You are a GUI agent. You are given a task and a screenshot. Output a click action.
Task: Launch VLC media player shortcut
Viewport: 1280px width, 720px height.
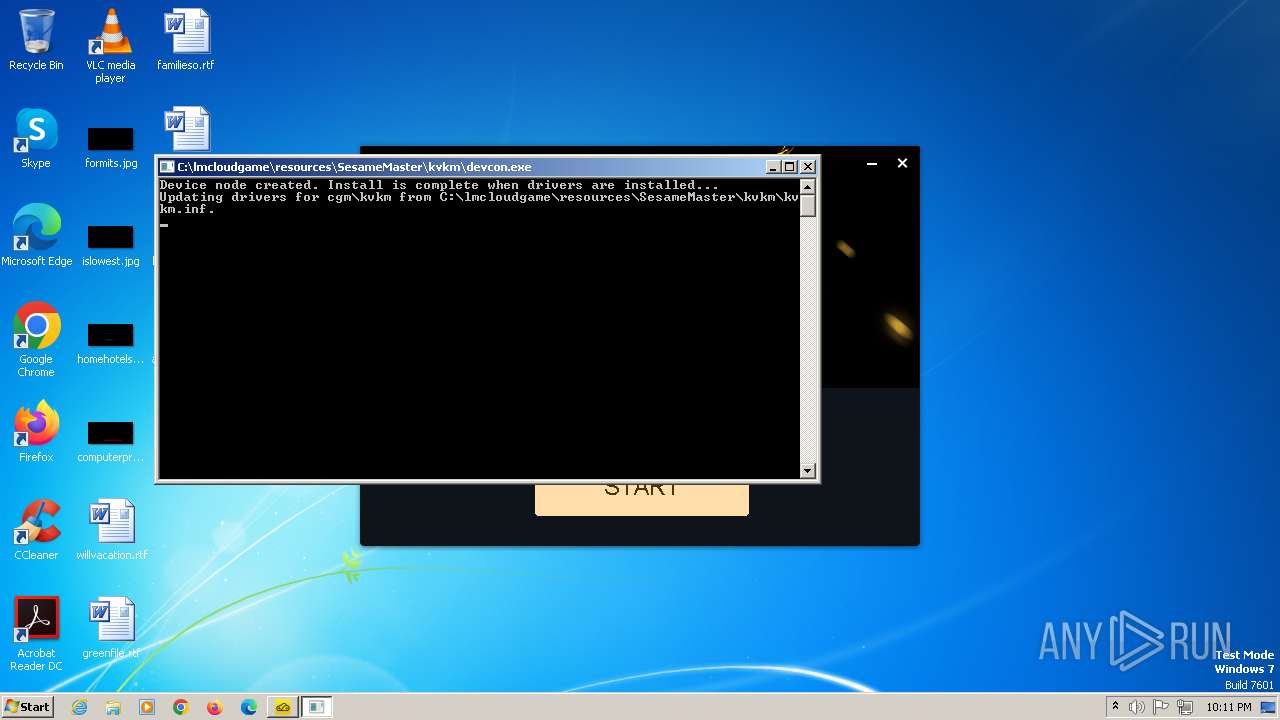(110, 46)
